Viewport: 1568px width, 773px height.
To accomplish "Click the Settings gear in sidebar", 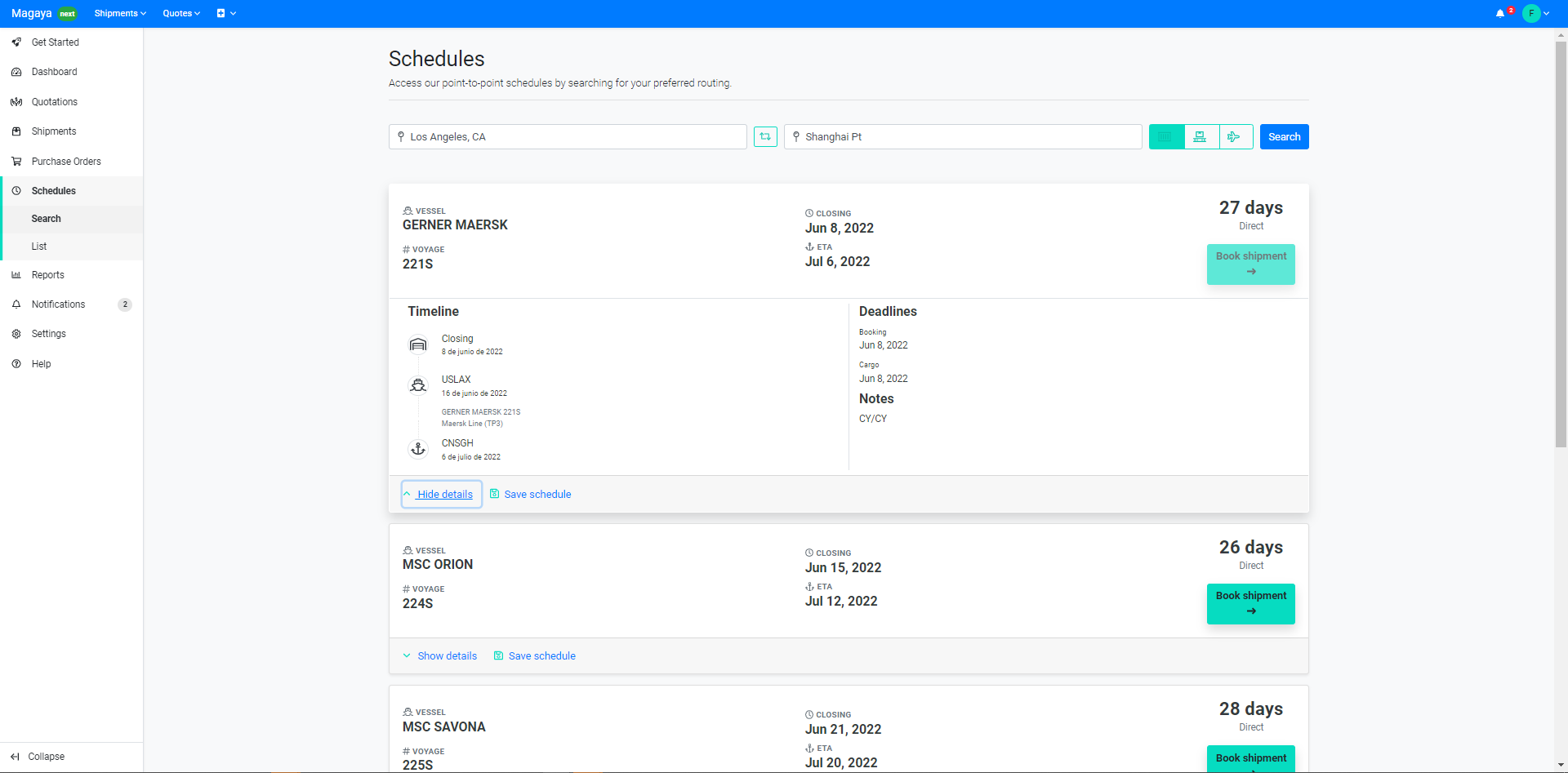I will click(x=16, y=334).
